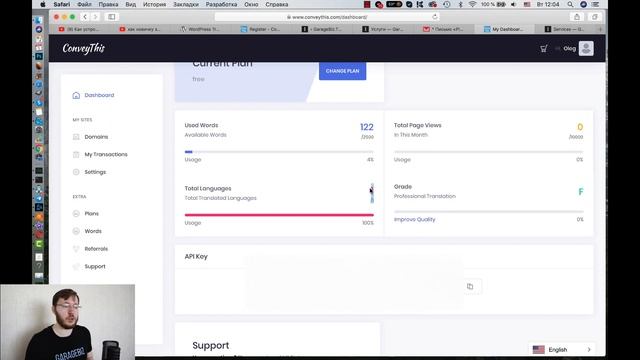Click the US flag icon
This screenshot has width=640, height=360.
tap(538, 349)
